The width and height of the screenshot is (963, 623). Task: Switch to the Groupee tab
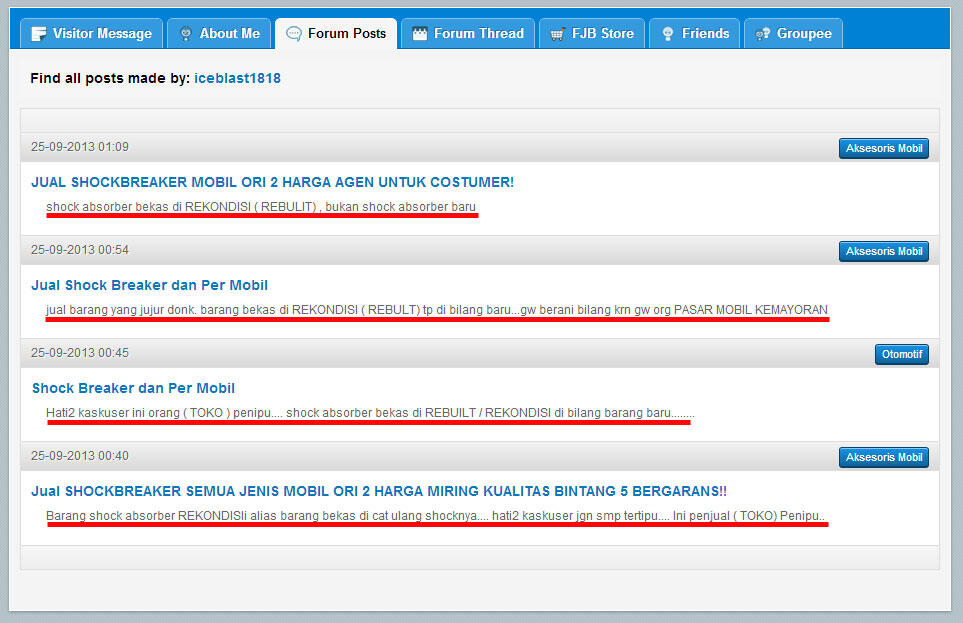tap(793, 33)
